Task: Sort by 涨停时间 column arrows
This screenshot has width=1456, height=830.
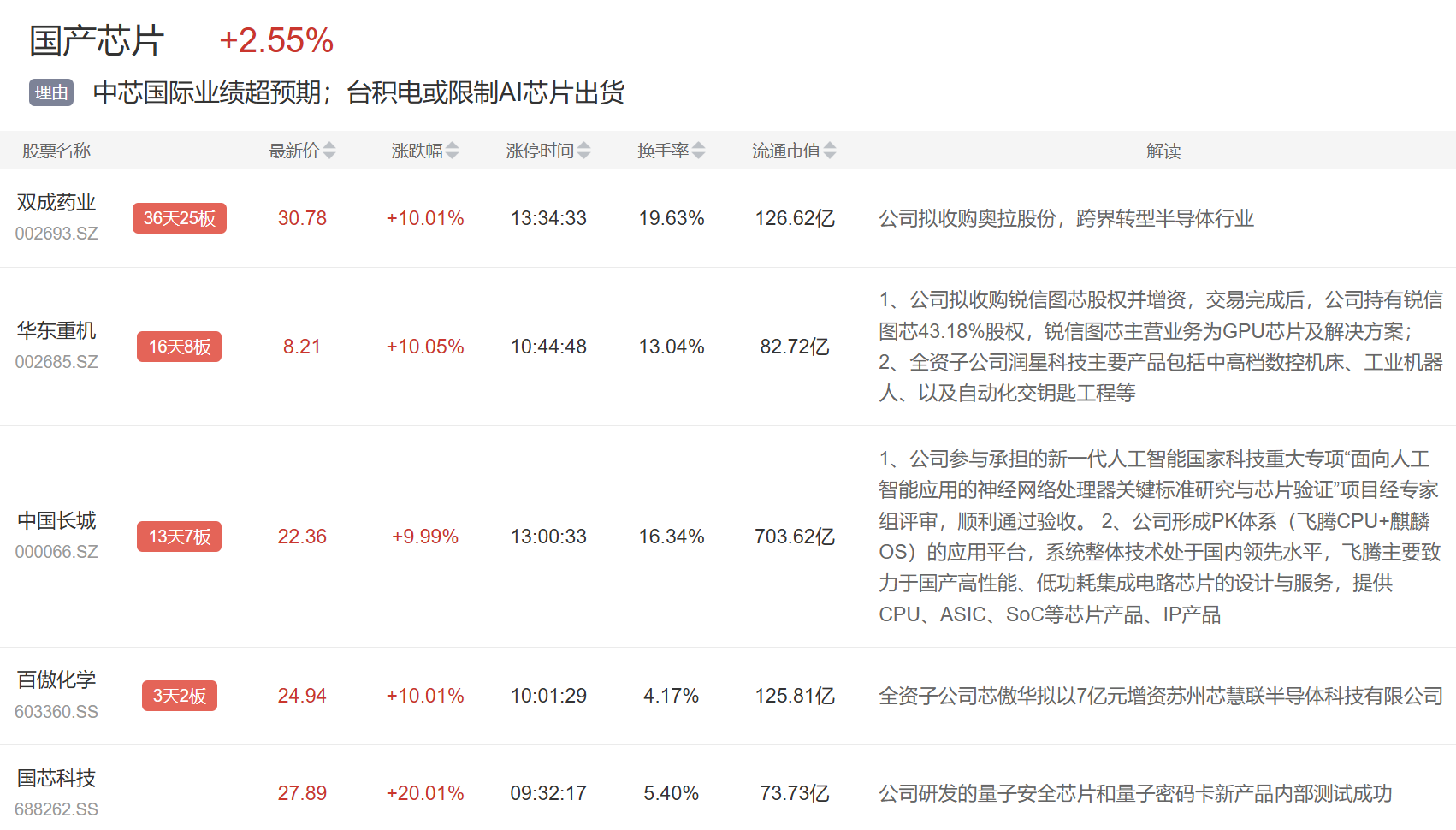Action: coord(584,151)
